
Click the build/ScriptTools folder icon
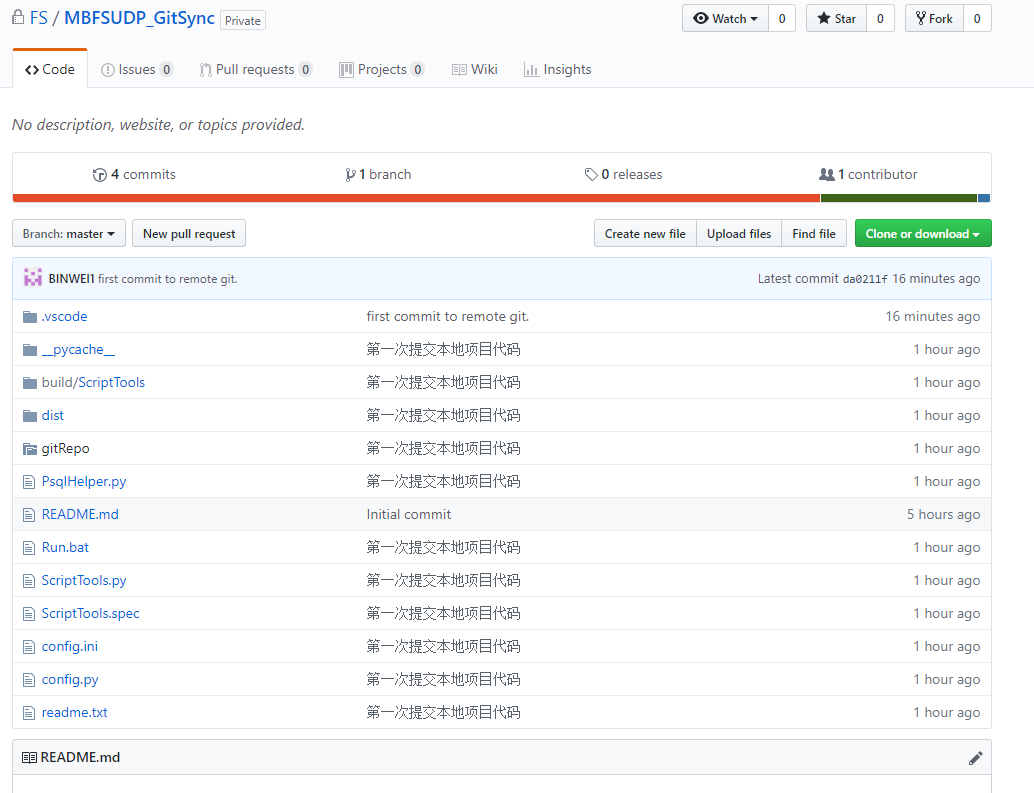point(30,383)
